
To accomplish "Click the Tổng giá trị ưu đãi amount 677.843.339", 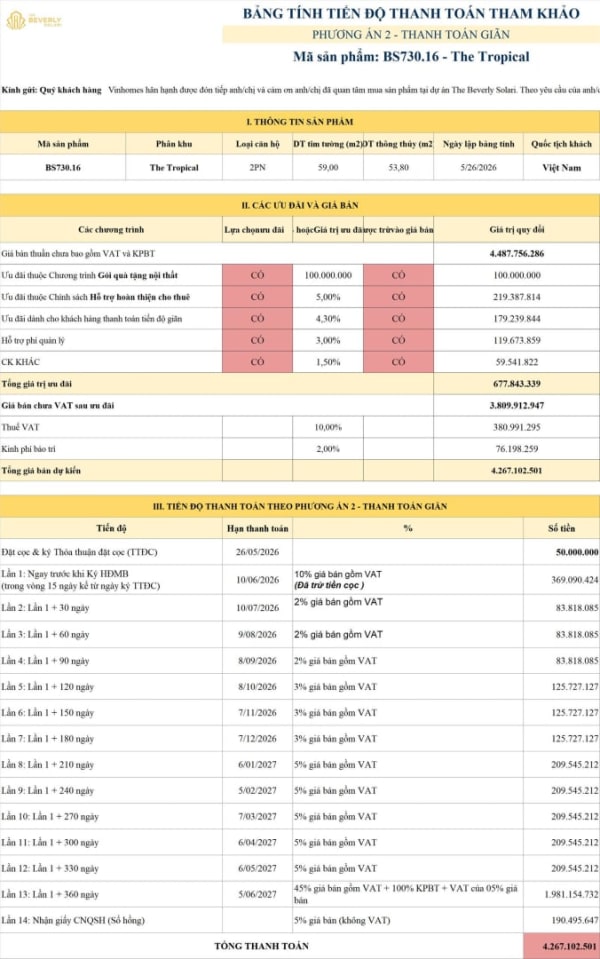I will [x=517, y=383].
